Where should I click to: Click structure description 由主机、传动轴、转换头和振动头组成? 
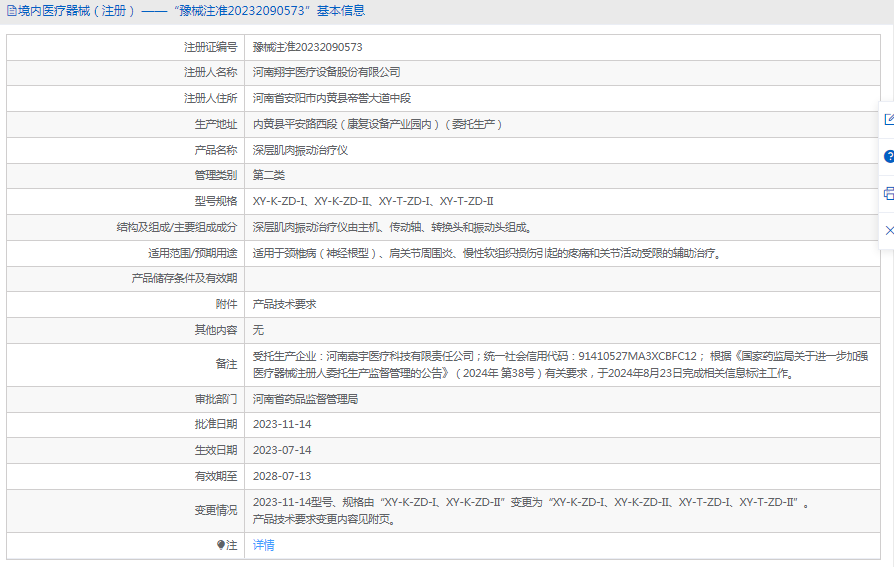[x=392, y=227]
